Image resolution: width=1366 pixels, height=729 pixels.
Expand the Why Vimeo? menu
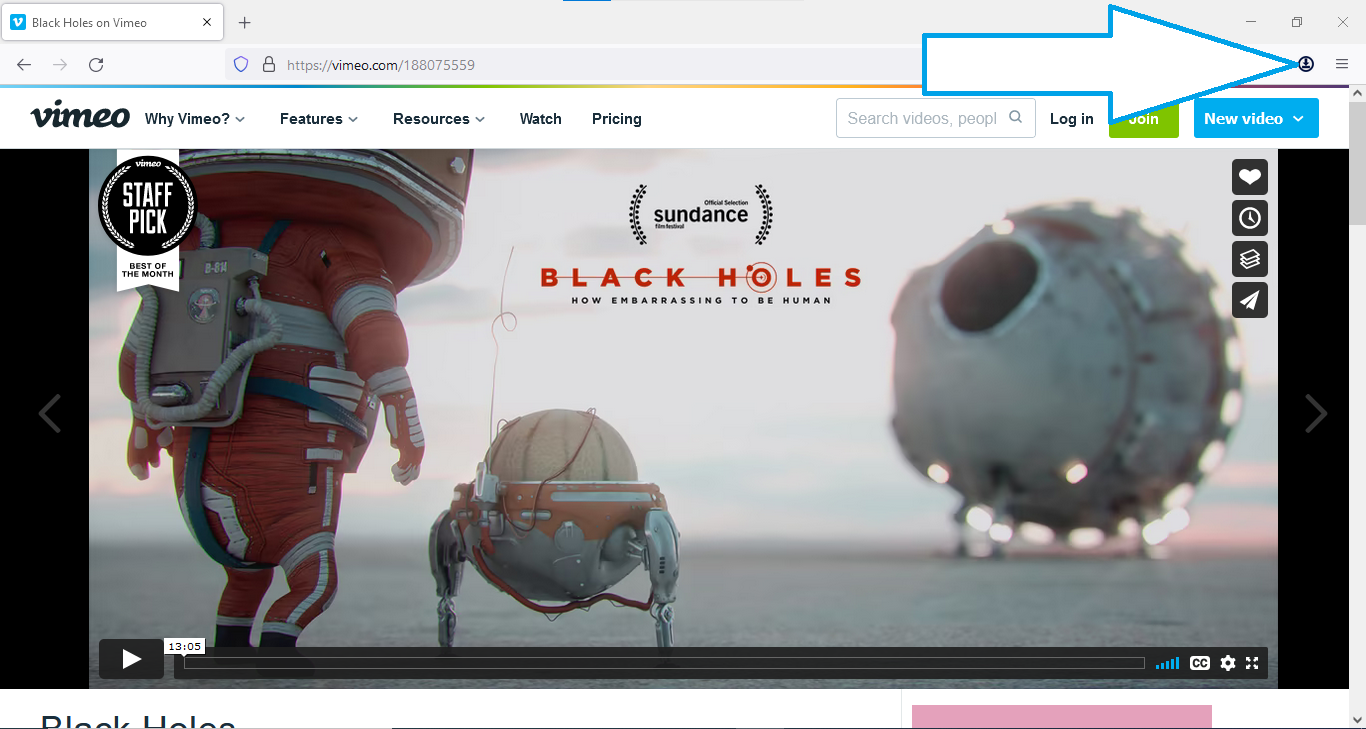pyautogui.click(x=195, y=118)
